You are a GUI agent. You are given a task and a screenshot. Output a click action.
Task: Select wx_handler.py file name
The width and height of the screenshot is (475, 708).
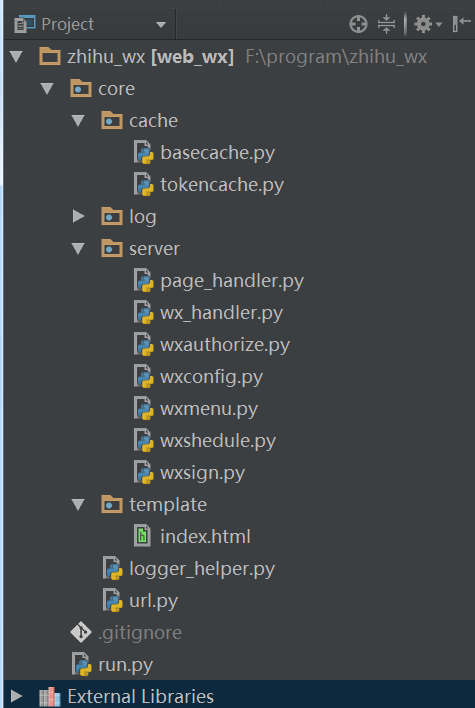222,313
